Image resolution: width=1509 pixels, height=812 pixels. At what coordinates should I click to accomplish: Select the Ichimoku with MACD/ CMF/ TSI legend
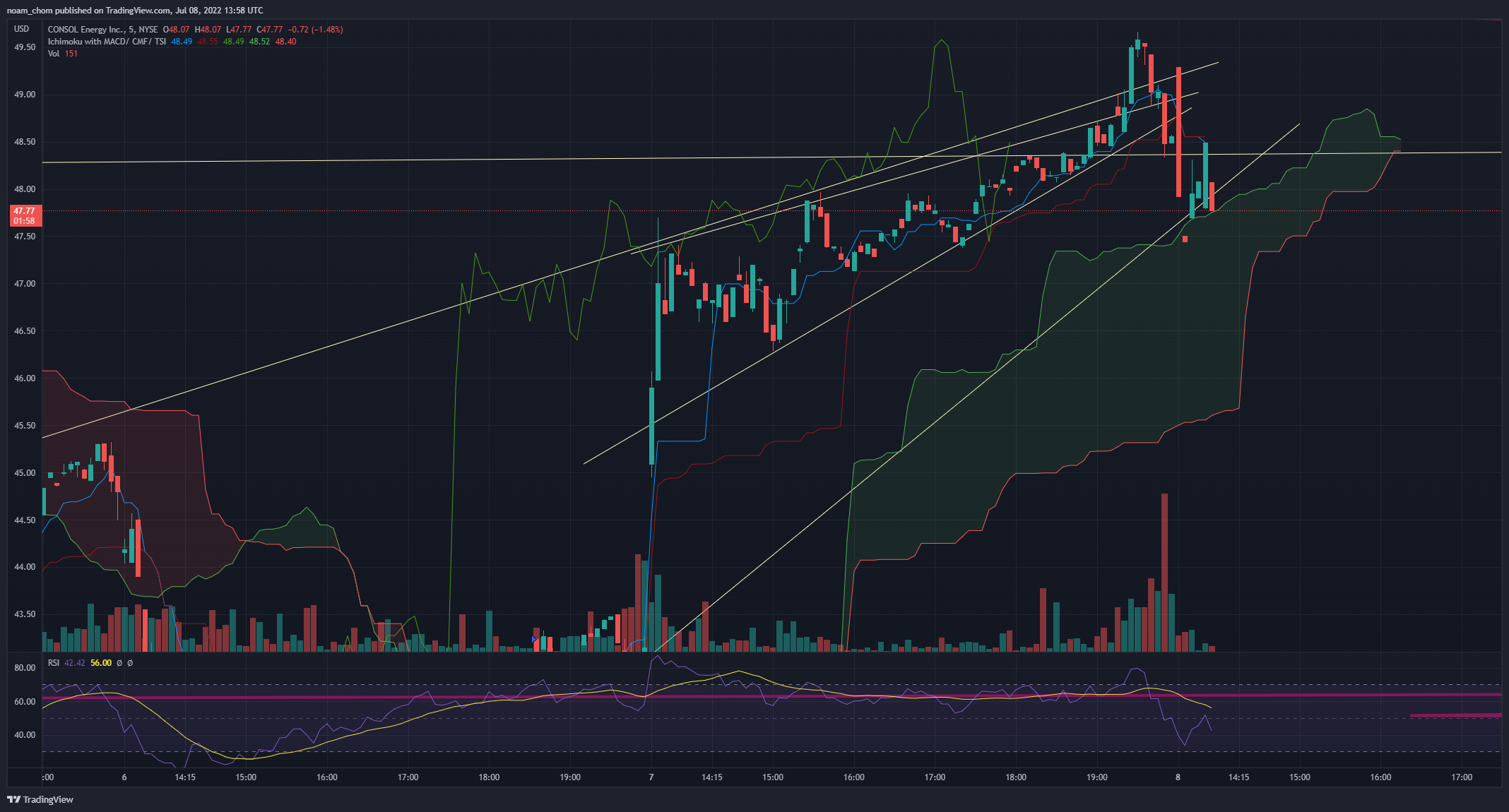(x=107, y=42)
